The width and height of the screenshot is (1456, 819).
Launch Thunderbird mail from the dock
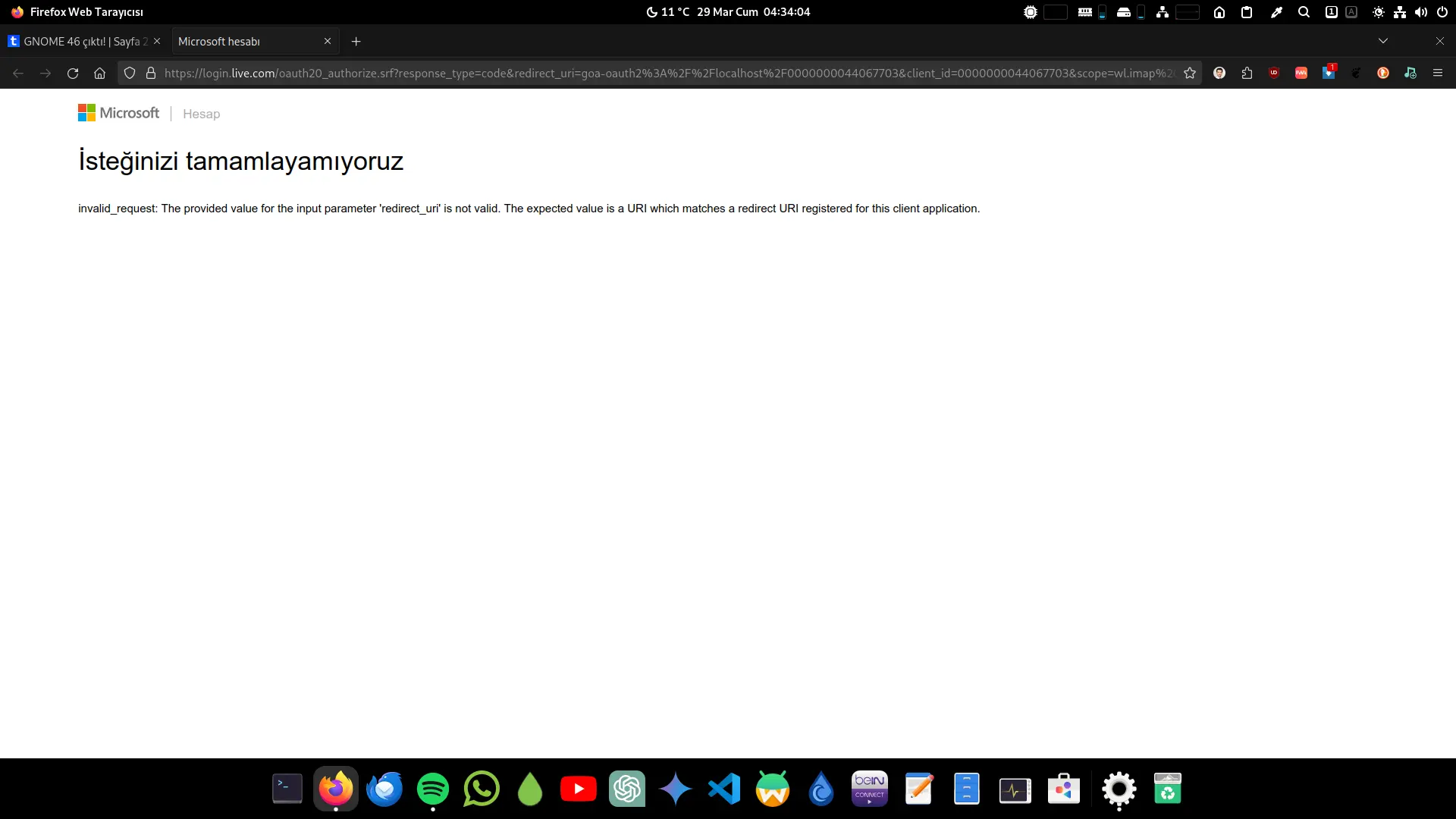tap(384, 789)
